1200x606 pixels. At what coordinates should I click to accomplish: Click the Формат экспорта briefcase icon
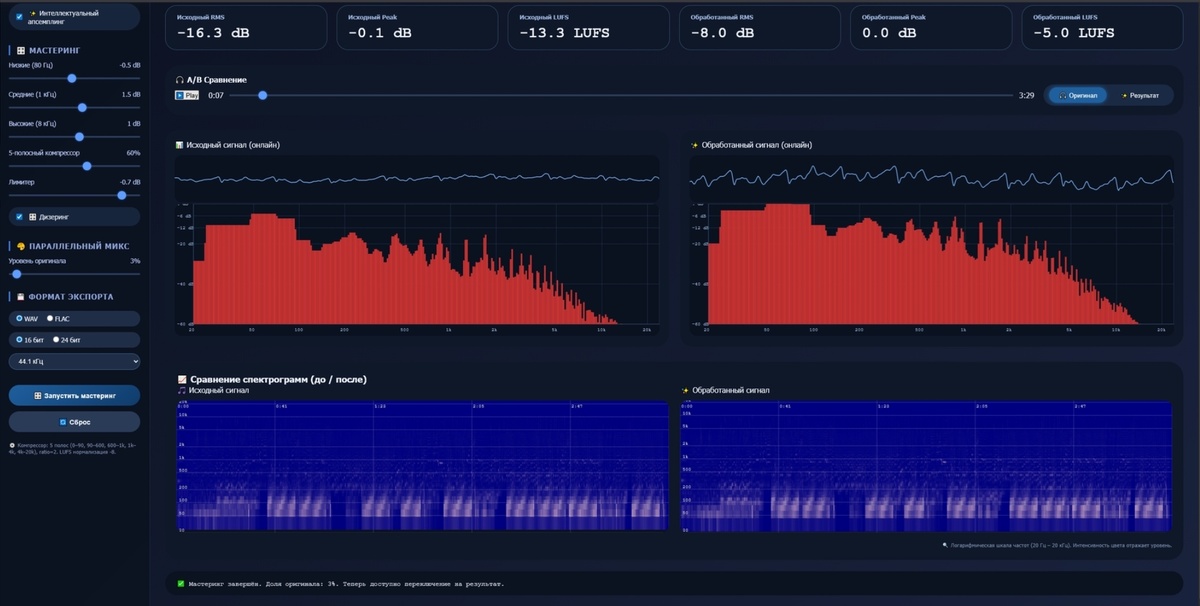19,297
